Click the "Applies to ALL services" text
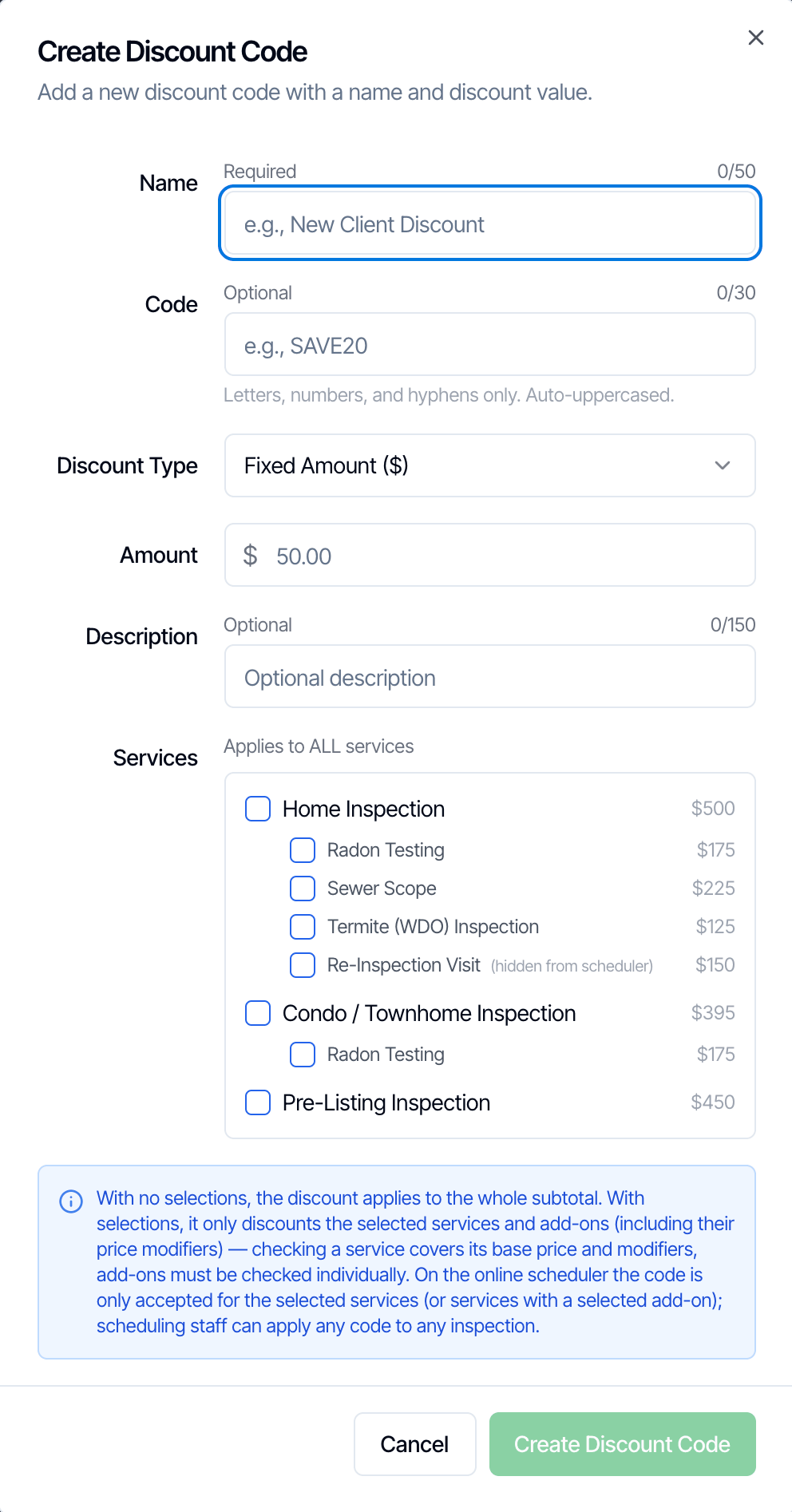This screenshot has width=792, height=1512. coord(319,746)
